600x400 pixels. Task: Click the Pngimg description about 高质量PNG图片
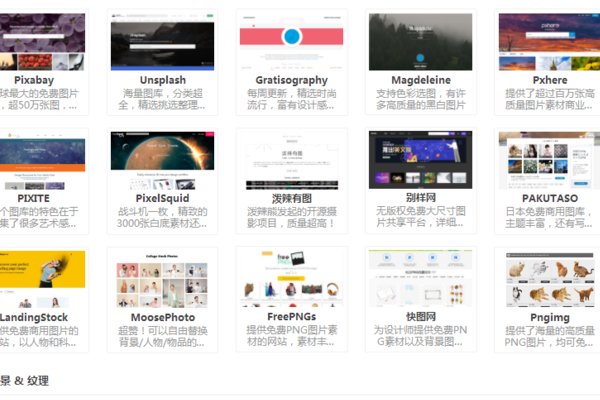[550, 336]
